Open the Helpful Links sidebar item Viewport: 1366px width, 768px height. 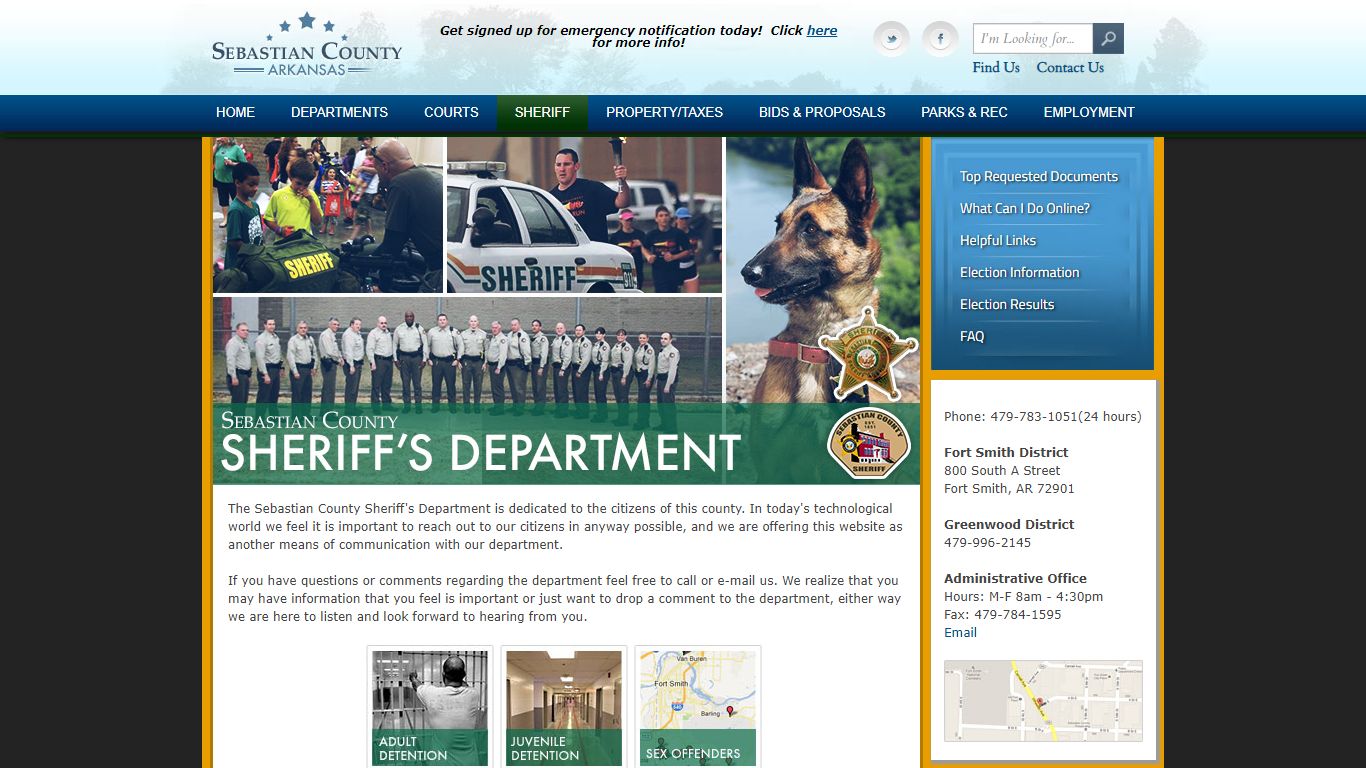[998, 240]
